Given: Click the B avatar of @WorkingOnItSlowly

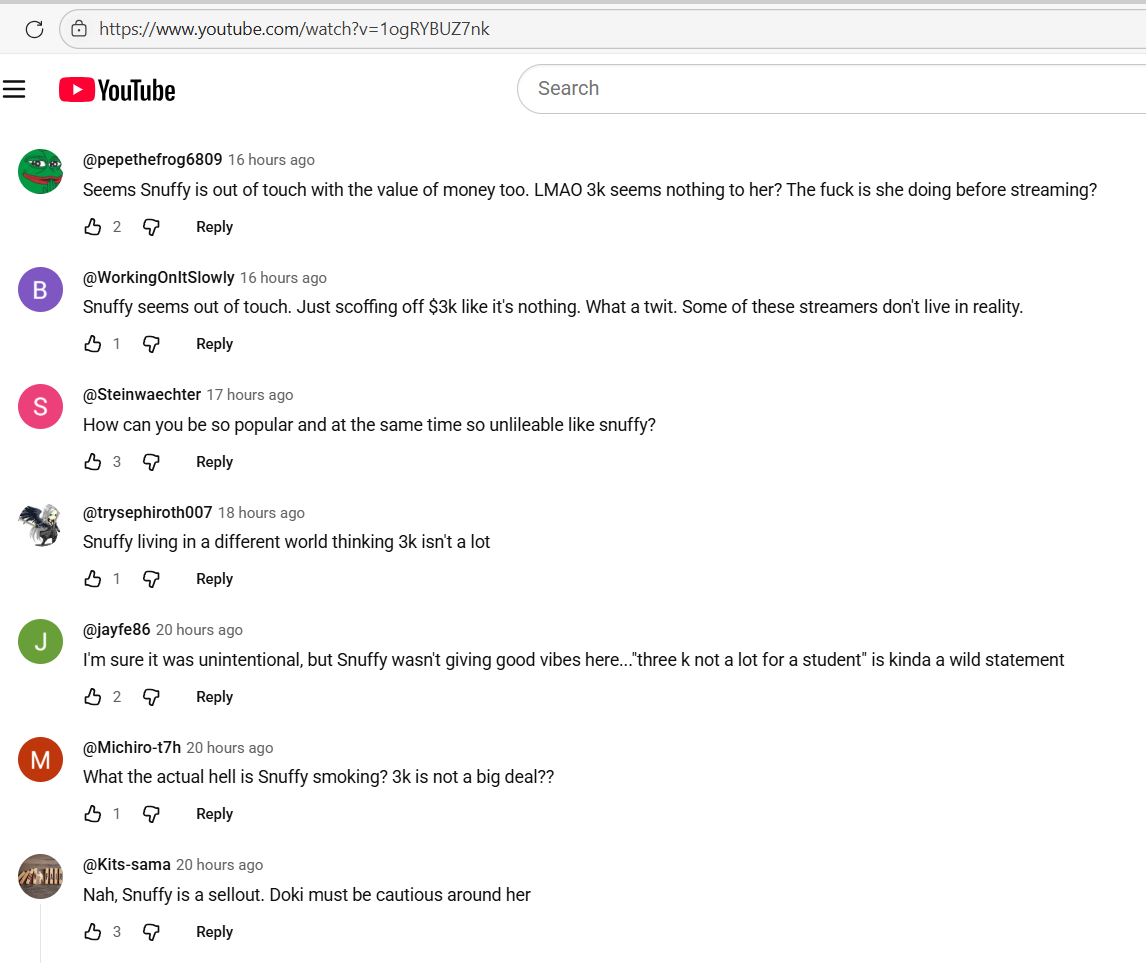Looking at the screenshot, I should (x=40, y=289).
